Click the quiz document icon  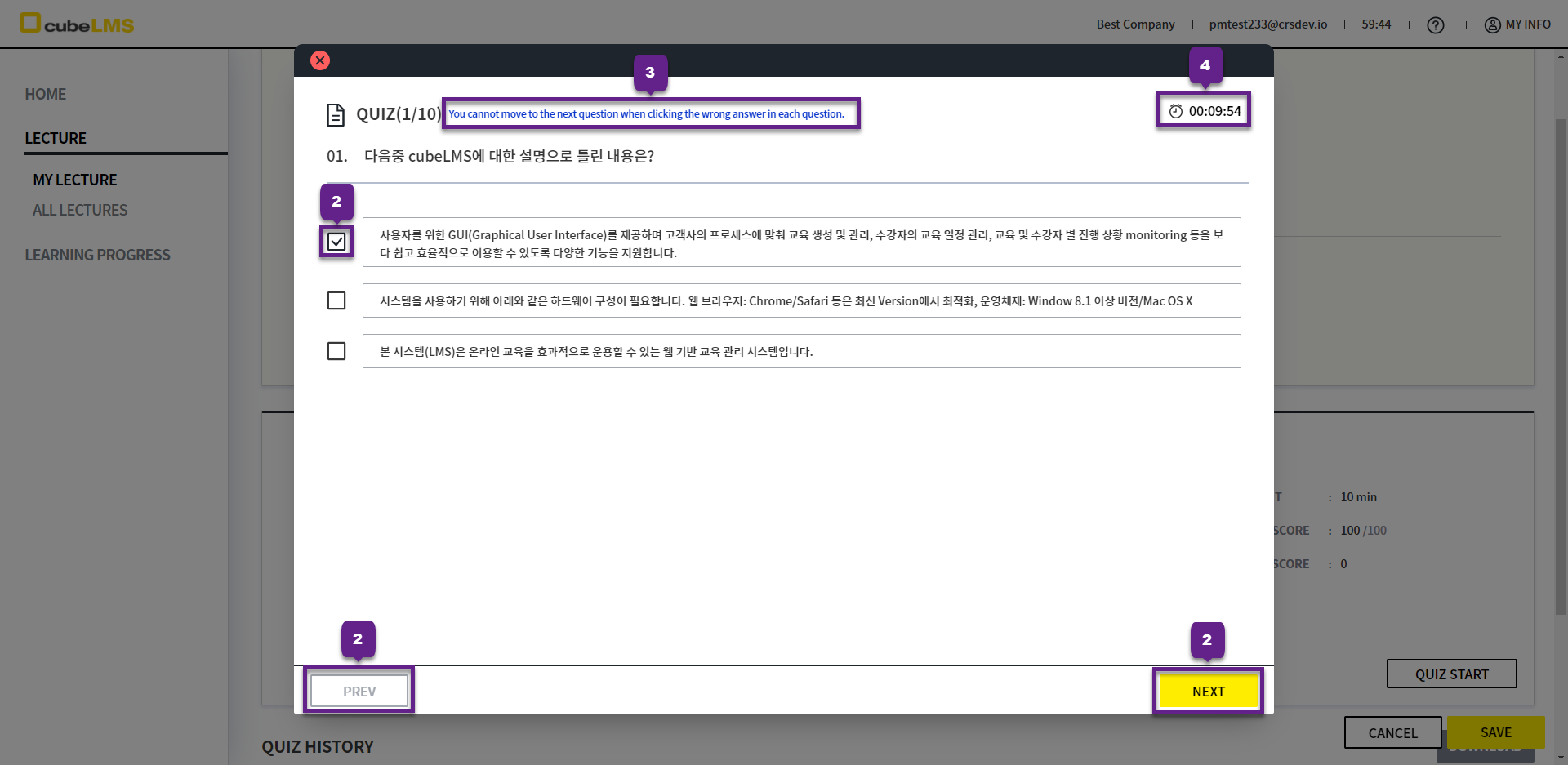tap(335, 114)
